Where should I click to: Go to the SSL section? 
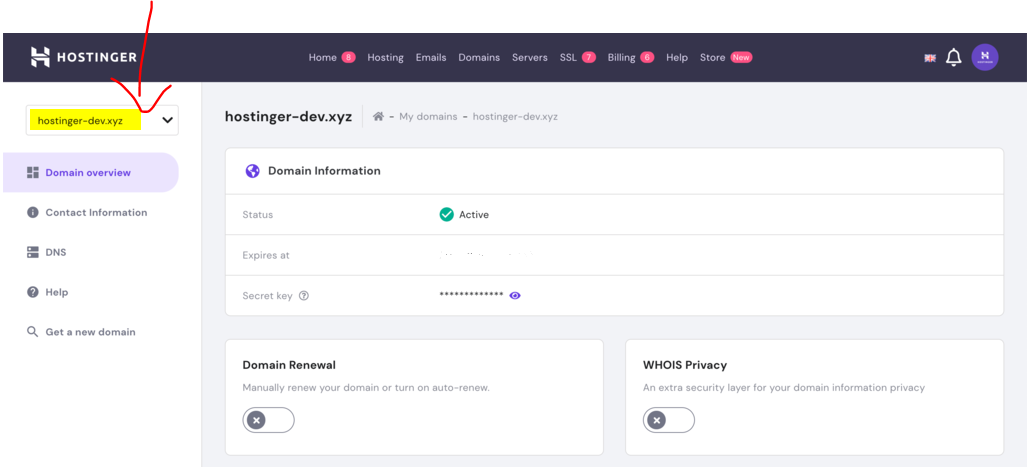point(568,58)
